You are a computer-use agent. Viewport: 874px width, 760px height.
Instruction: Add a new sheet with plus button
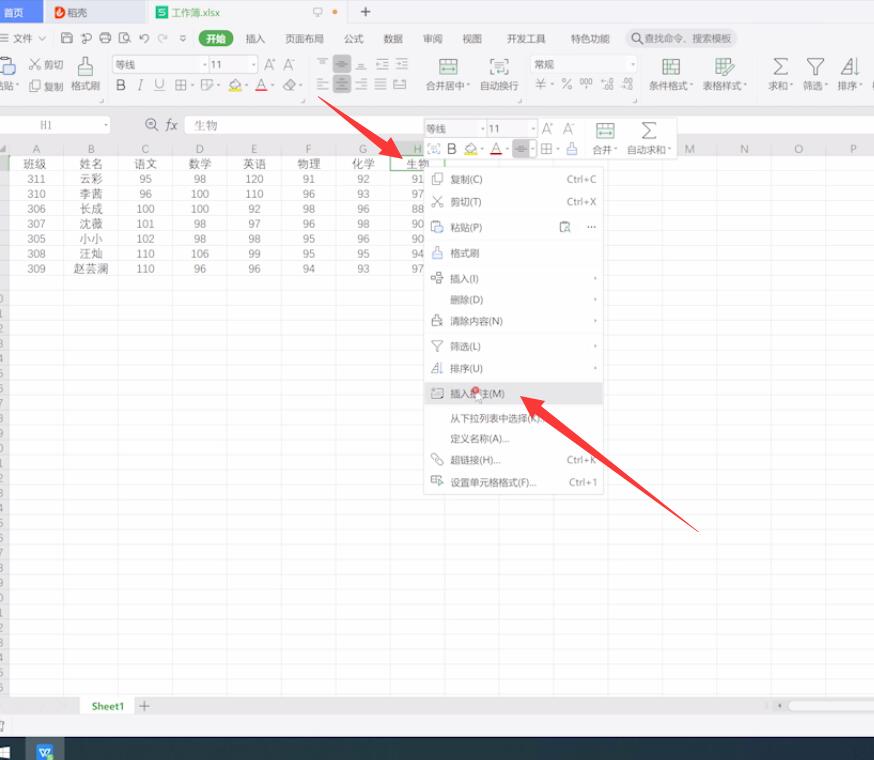pos(144,706)
